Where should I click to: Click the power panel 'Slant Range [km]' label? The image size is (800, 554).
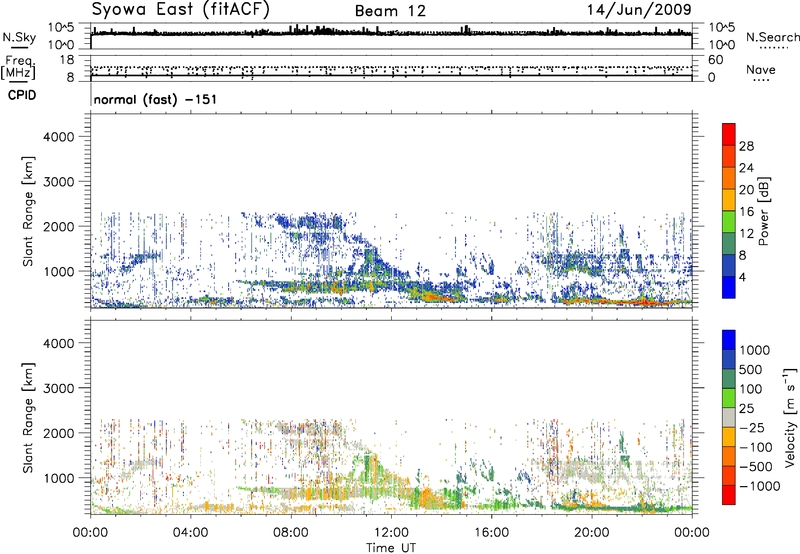tap(28, 211)
